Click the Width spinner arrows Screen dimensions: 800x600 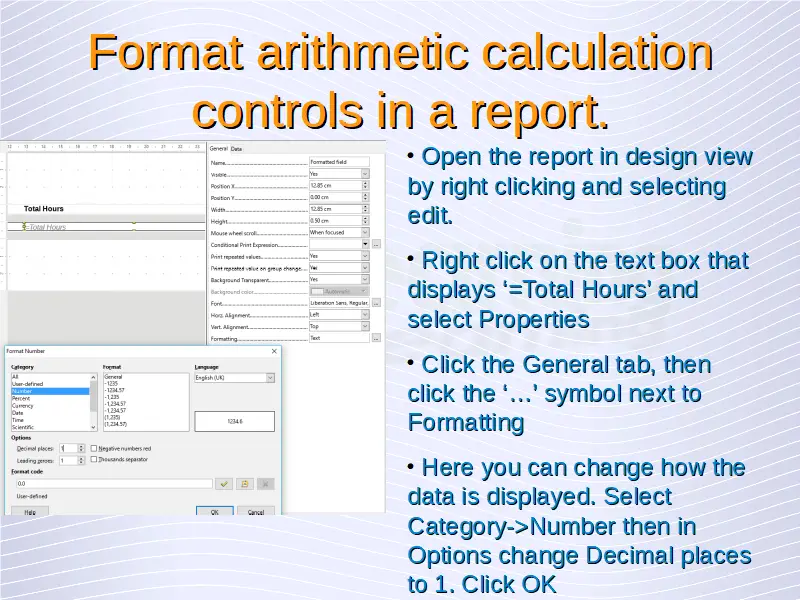click(365, 209)
